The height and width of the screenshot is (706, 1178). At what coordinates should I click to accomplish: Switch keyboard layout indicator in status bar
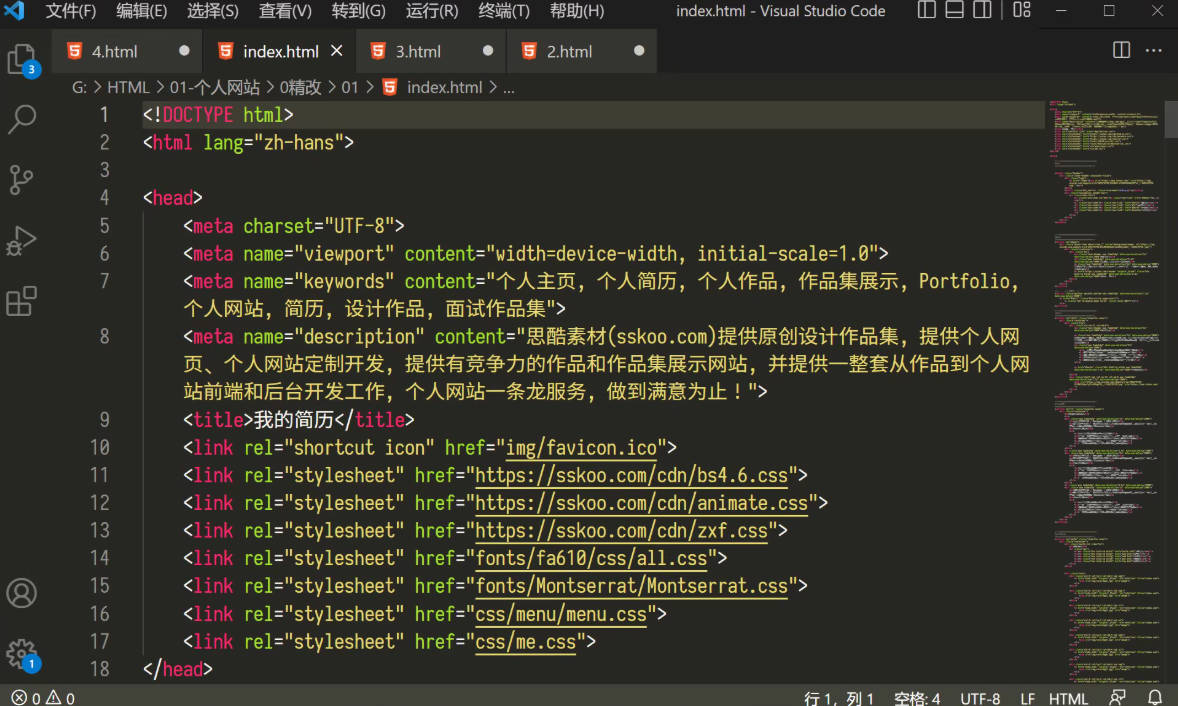(x=1116, y=697)
